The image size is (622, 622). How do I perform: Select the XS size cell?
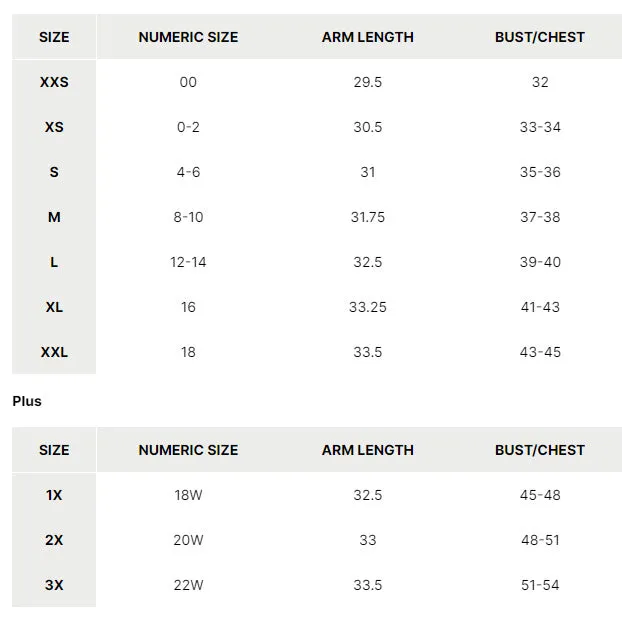[54, 127]
